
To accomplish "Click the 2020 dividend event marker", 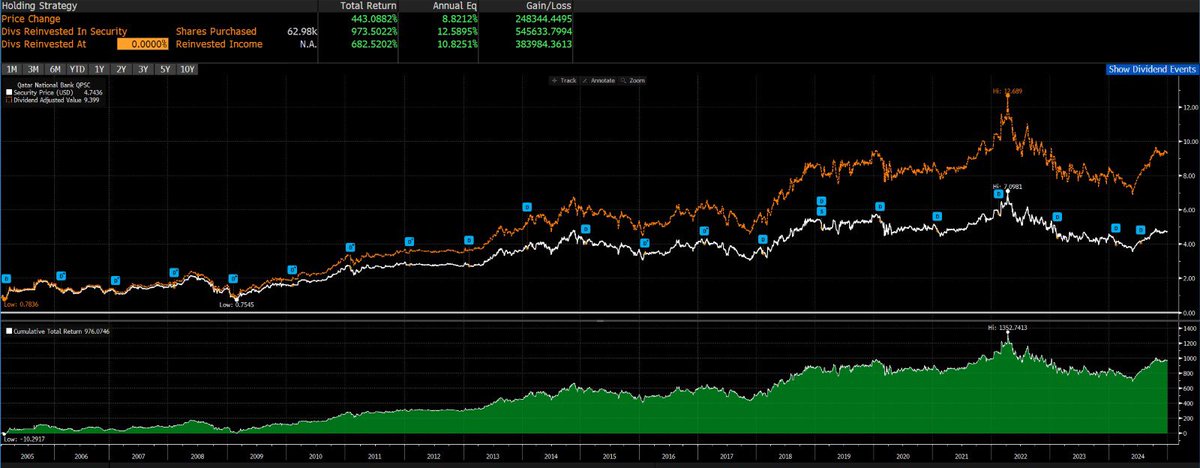I will tap(880, 207).
